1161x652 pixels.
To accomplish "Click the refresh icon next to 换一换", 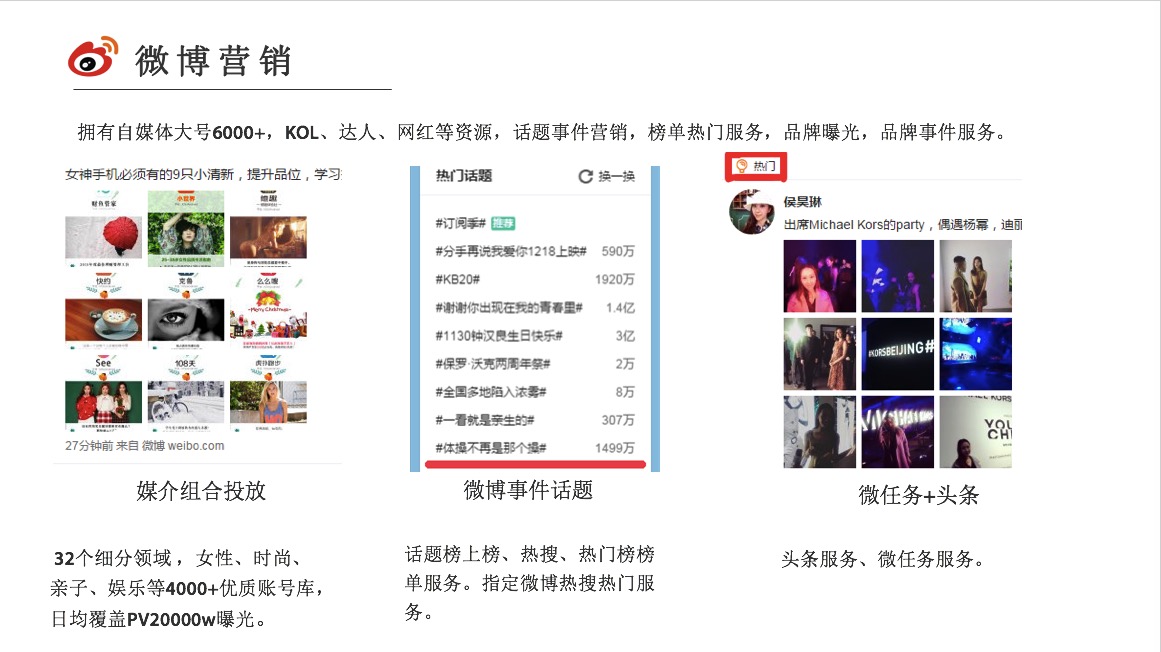I will tap(585, 177).
